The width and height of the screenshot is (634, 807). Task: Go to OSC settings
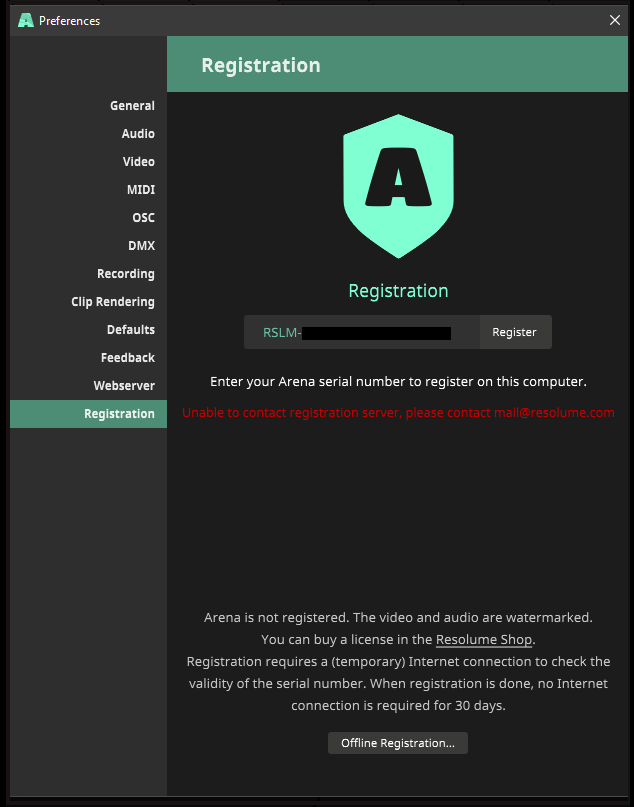pos(143,218)
